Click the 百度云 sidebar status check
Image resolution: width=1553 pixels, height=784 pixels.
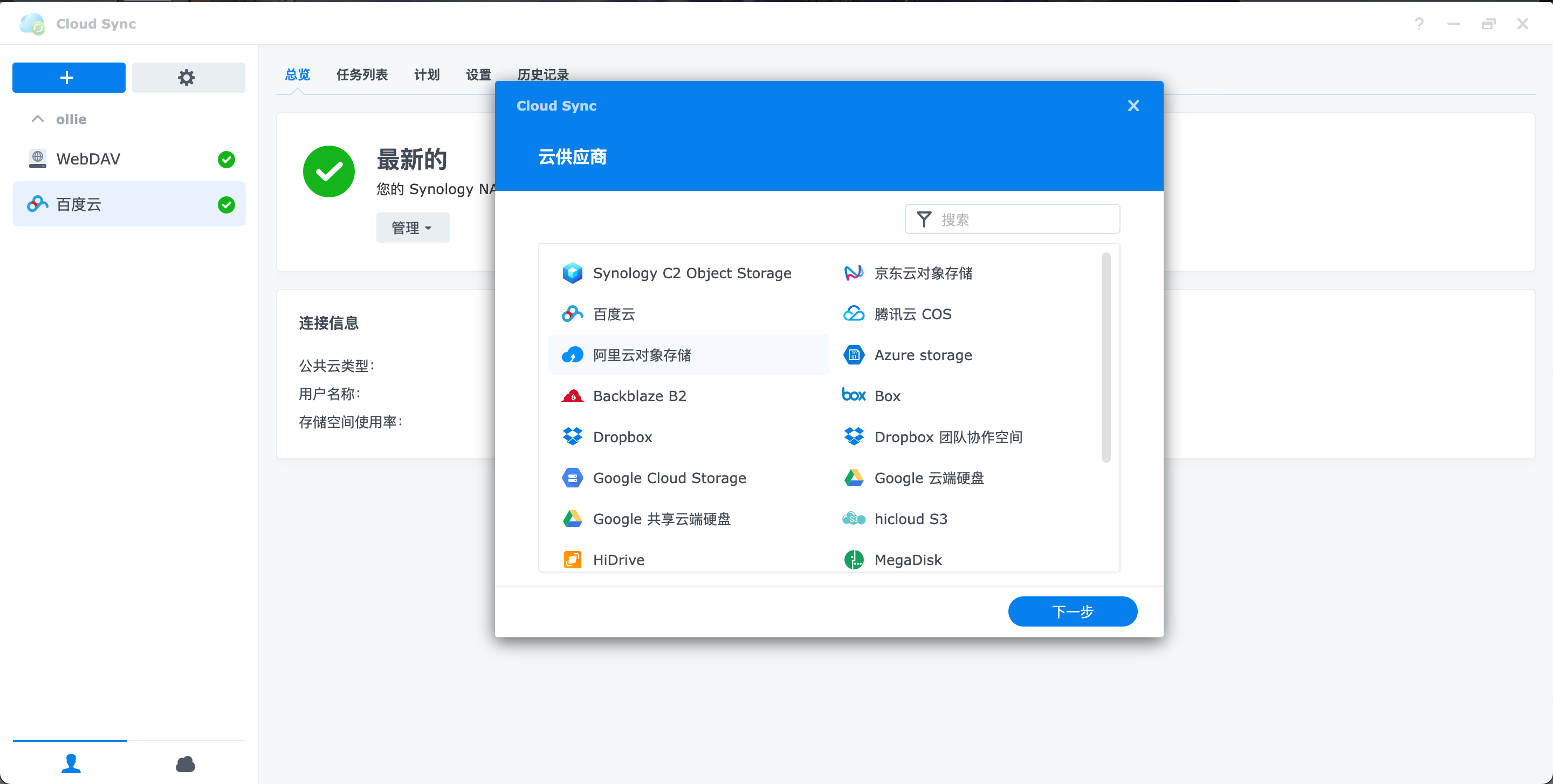(226, 205)
